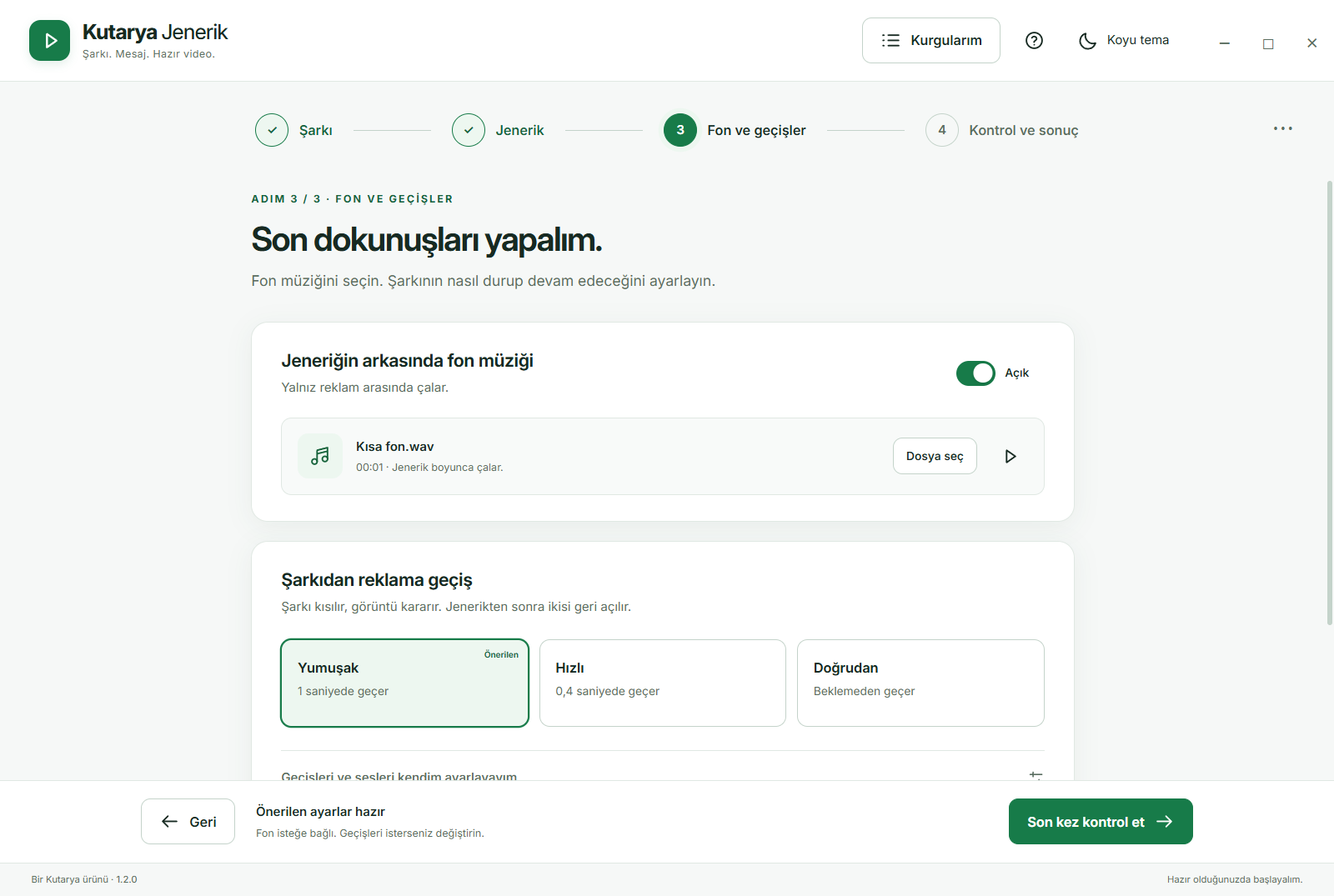Go back with the Geri button

[188, 822]
